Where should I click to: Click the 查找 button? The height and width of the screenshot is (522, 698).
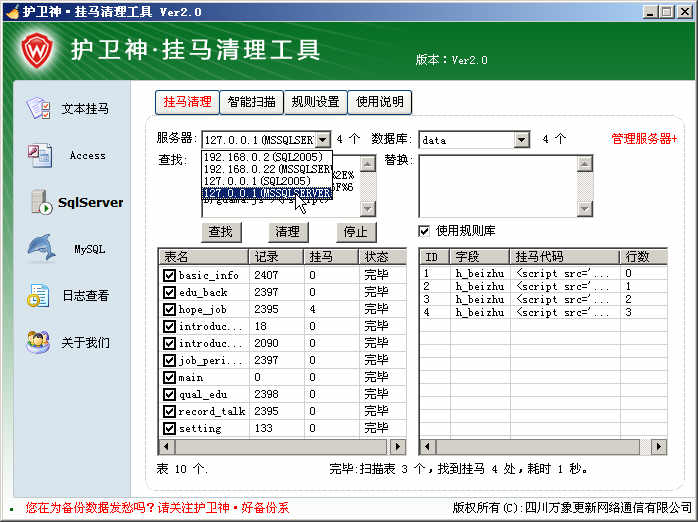pyautogui.click(x=220, y=232)
